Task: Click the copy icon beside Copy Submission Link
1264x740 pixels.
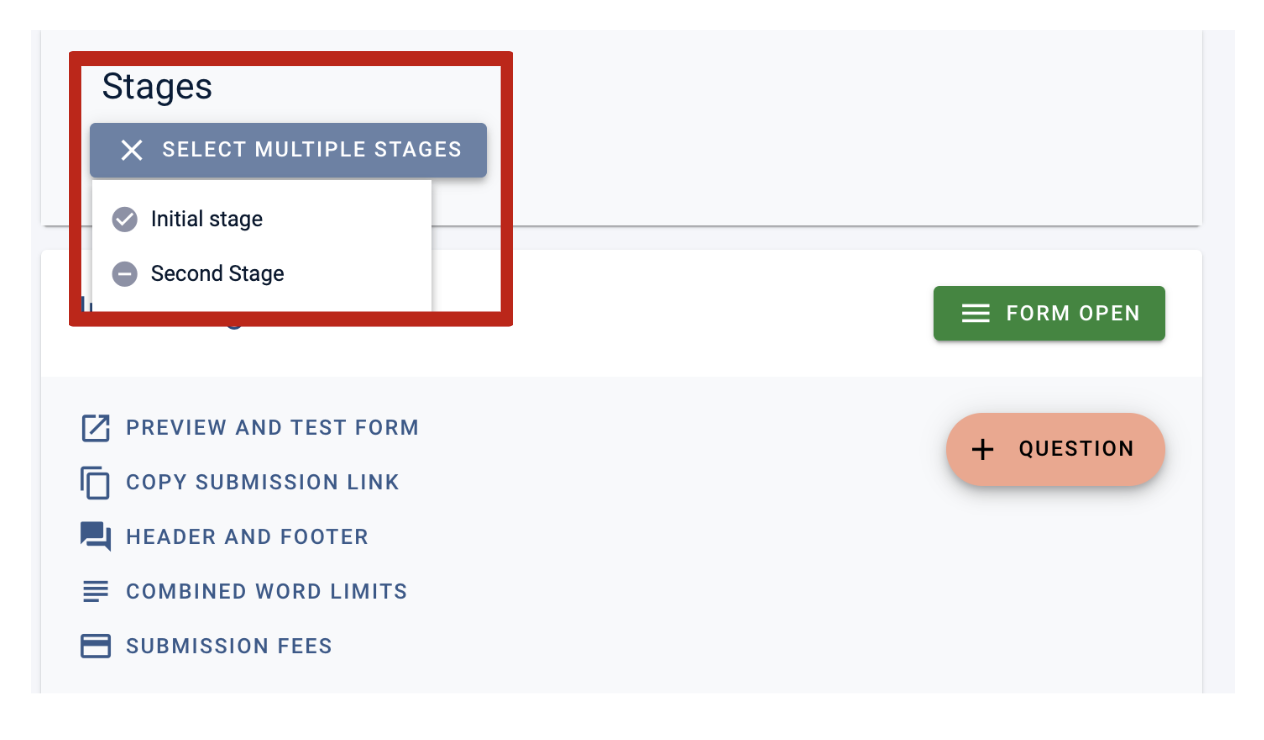Action: point(95,482)
